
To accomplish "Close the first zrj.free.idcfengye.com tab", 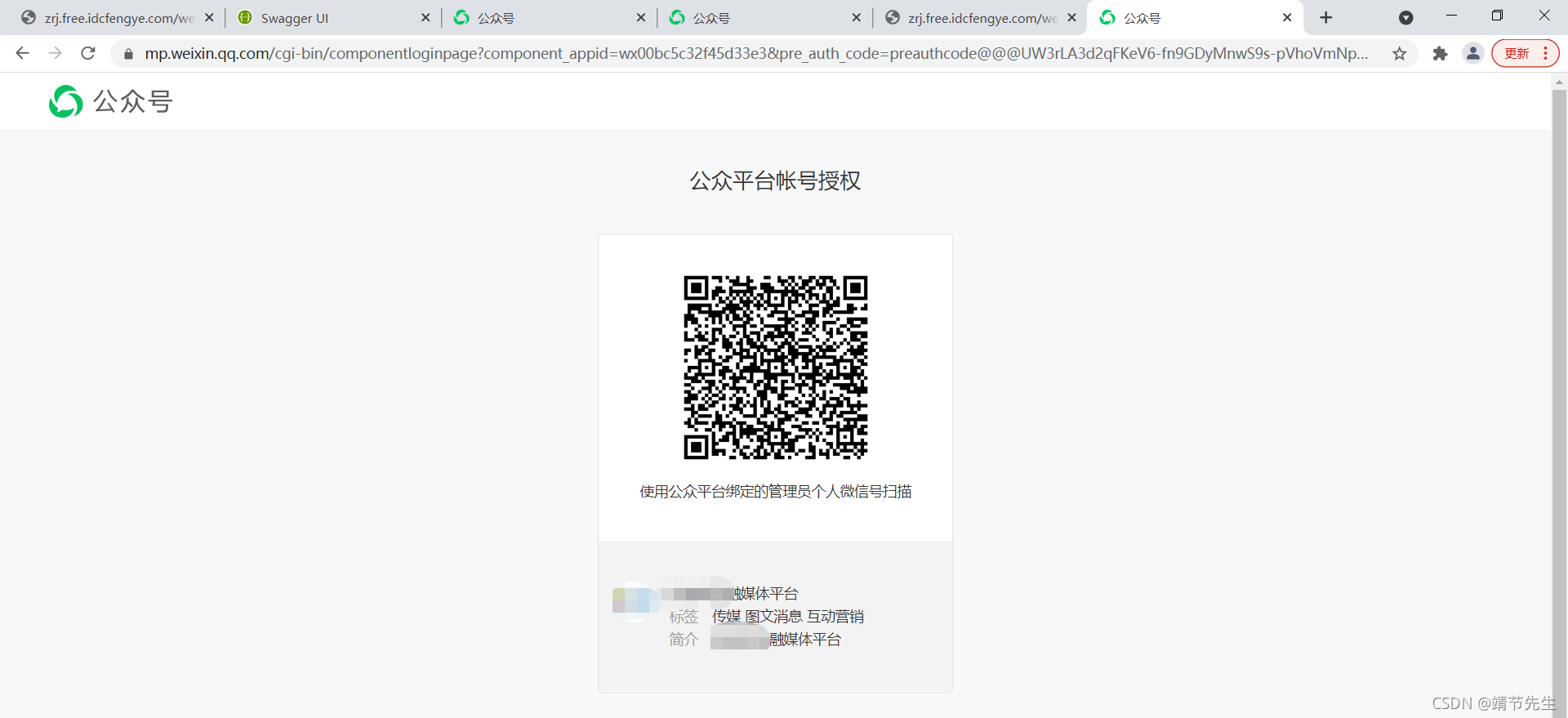I will [x=209, y=18].
